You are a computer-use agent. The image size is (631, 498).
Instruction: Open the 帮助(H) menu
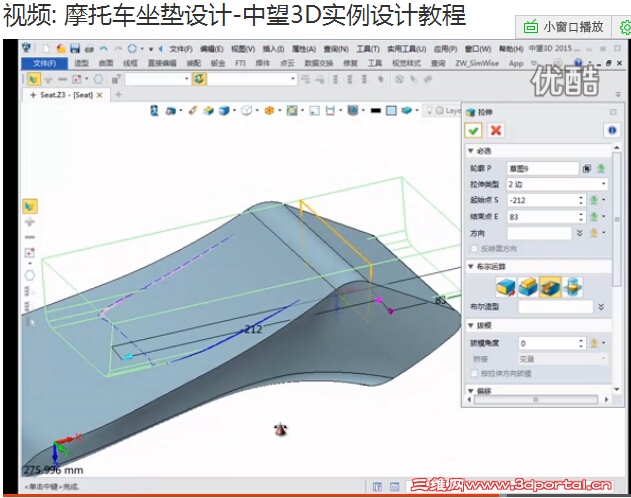511,49
